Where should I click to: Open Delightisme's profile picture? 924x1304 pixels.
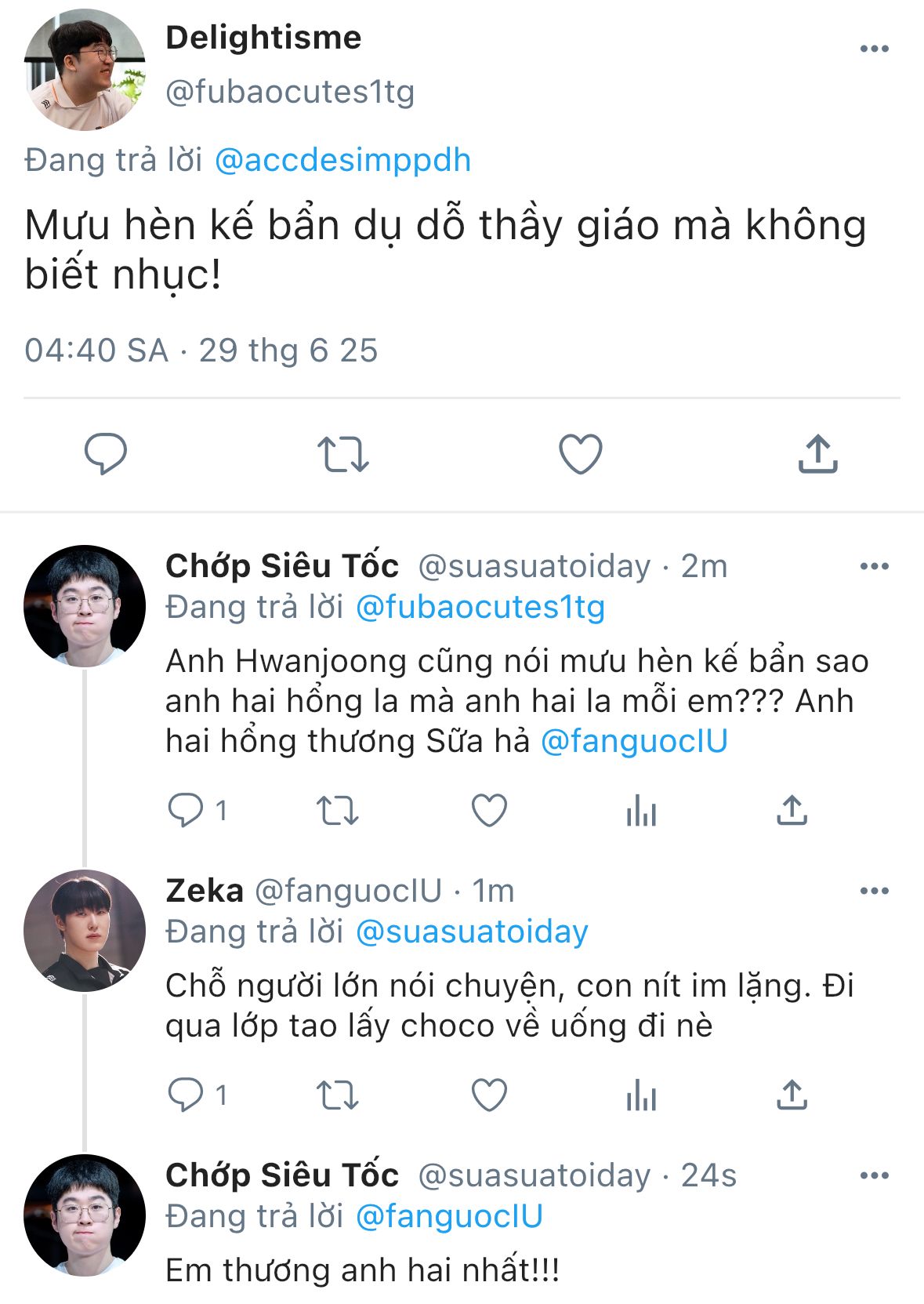pyautogui.click(x=85, y=69)
